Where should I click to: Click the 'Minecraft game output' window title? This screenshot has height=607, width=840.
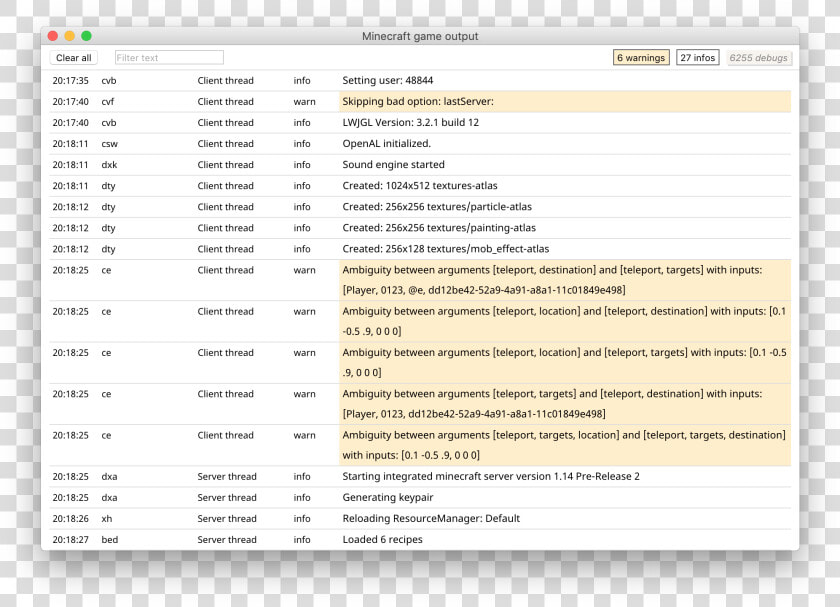[x=420, y=36]
